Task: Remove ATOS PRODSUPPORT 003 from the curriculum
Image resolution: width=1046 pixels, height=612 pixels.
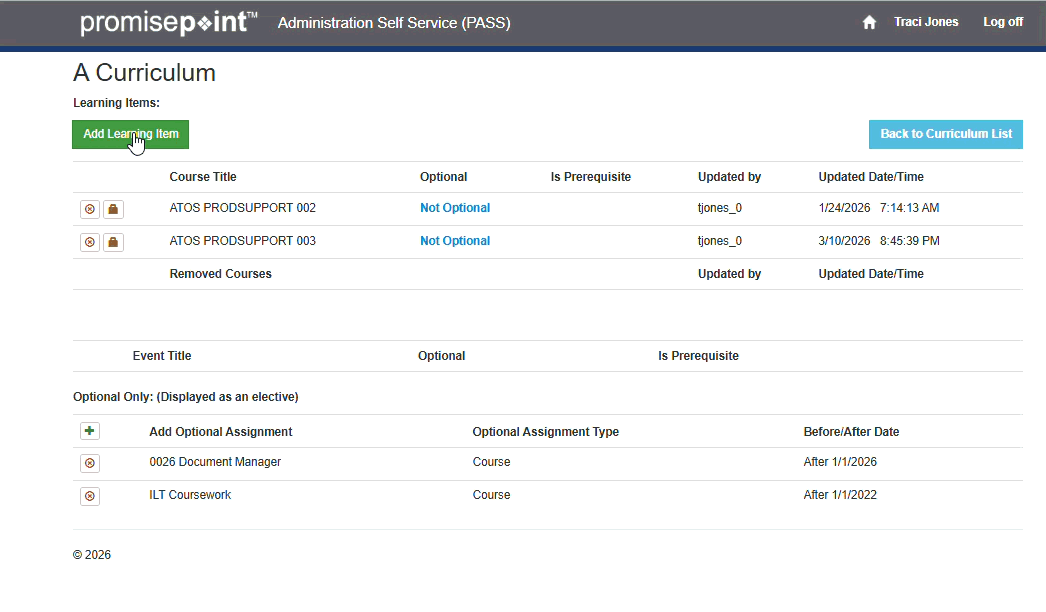Action: (x=90, y=242)
